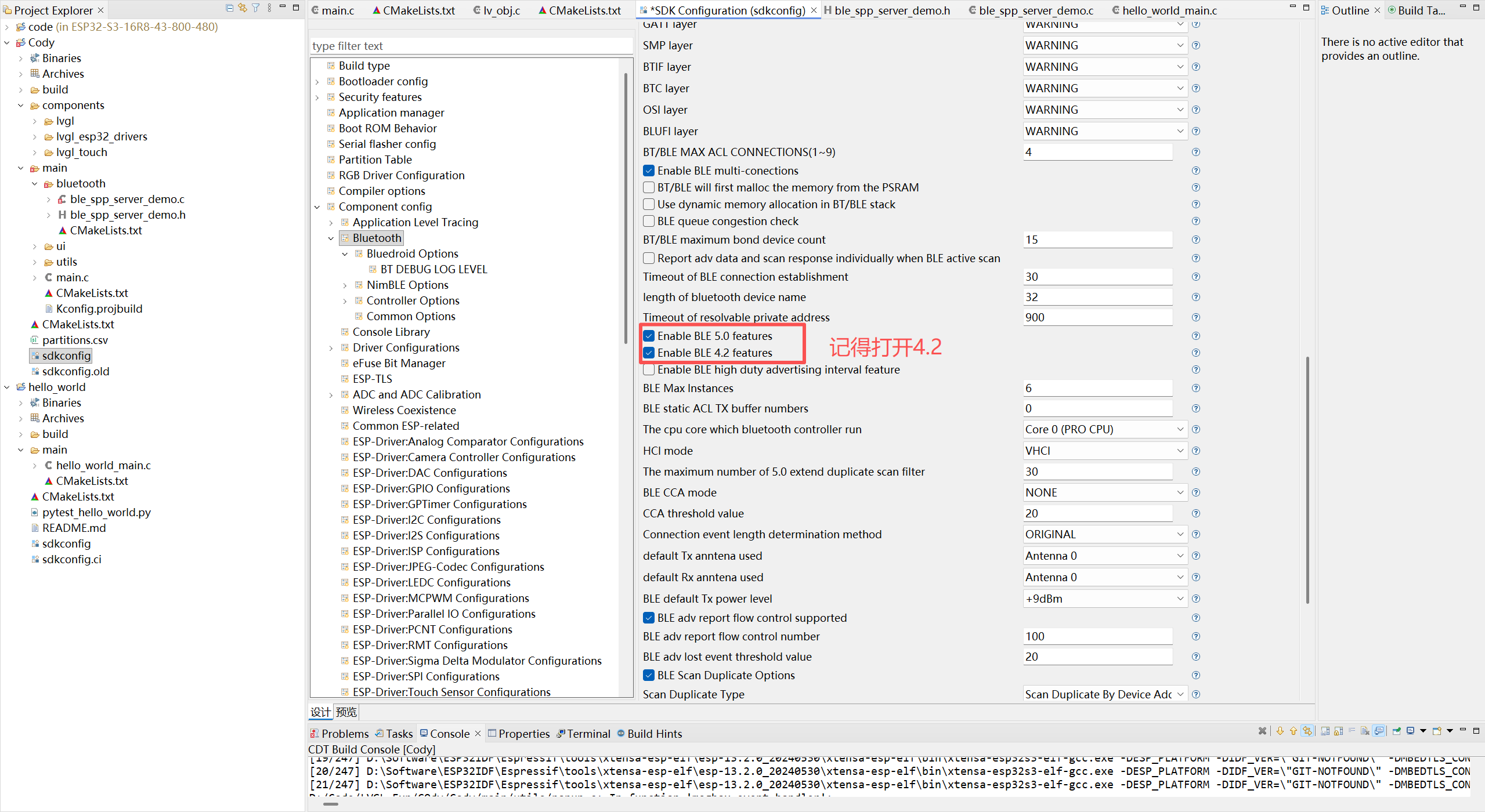1485x812 pixels.
Task: Check BT/BLE will first malloc from PSRAM
Action: (x=649, y=187)
